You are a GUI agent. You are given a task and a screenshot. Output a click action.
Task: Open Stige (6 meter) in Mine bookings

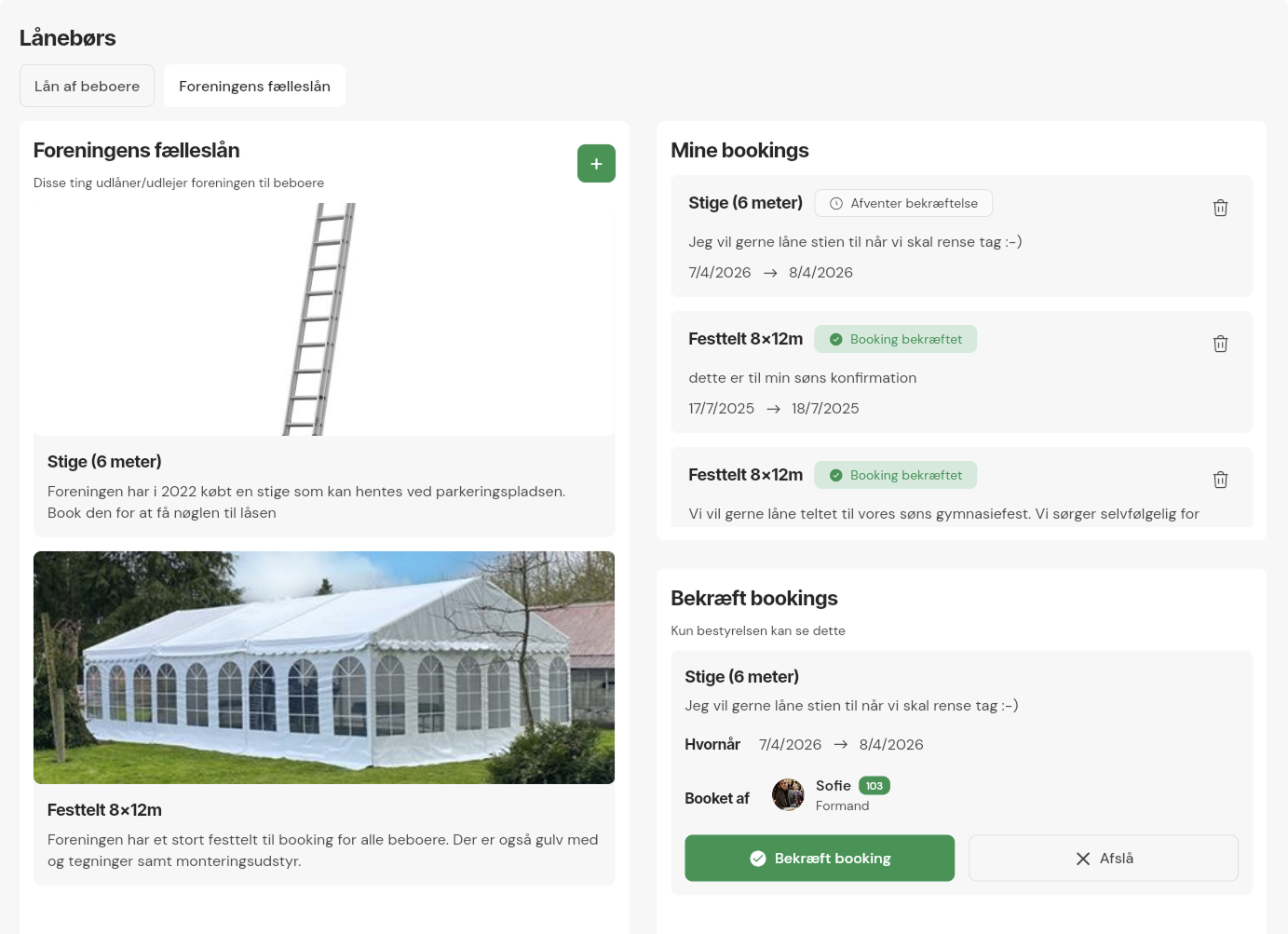click(745, 203)
